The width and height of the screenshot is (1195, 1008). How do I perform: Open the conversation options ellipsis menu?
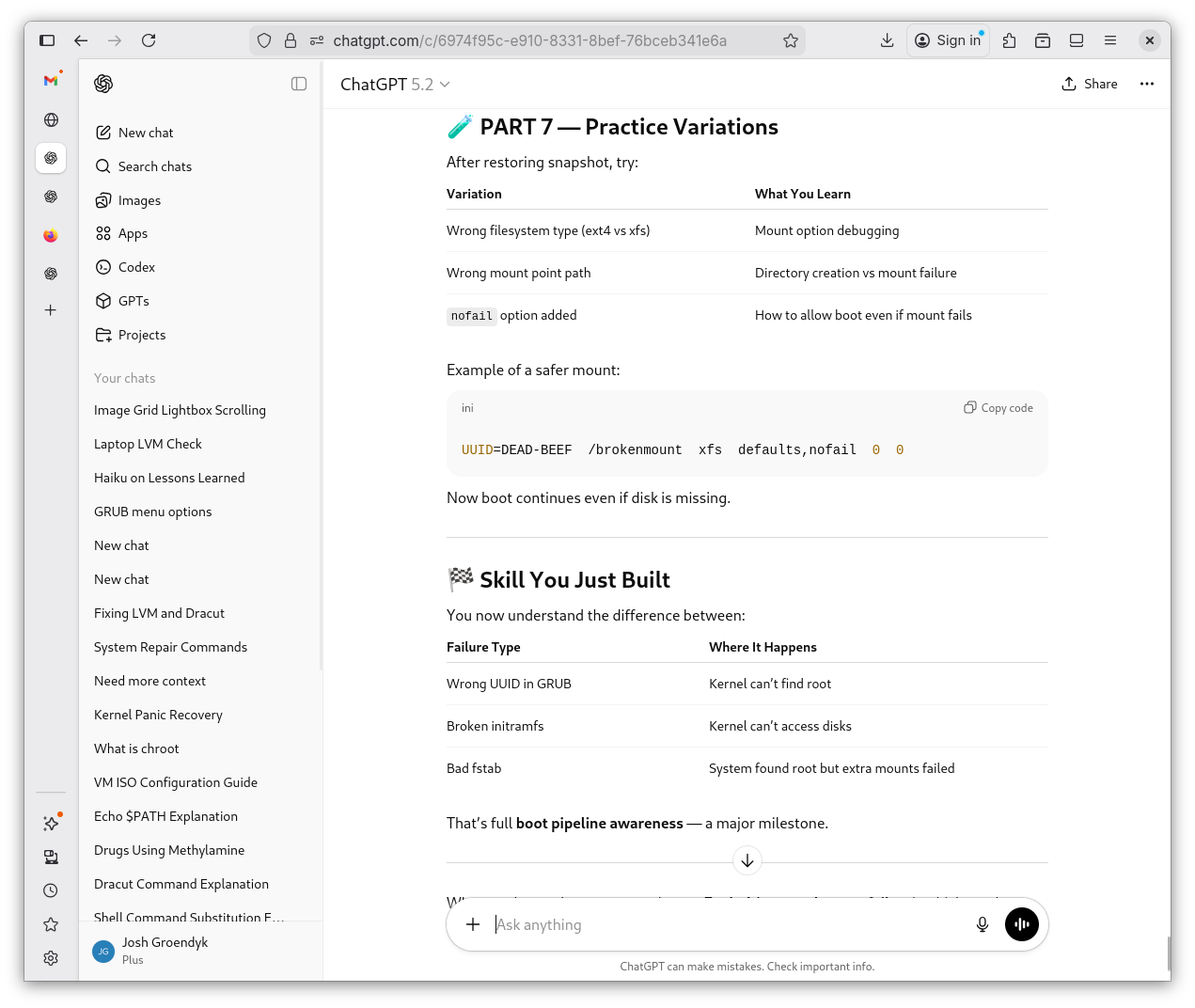pos(1147,84)
